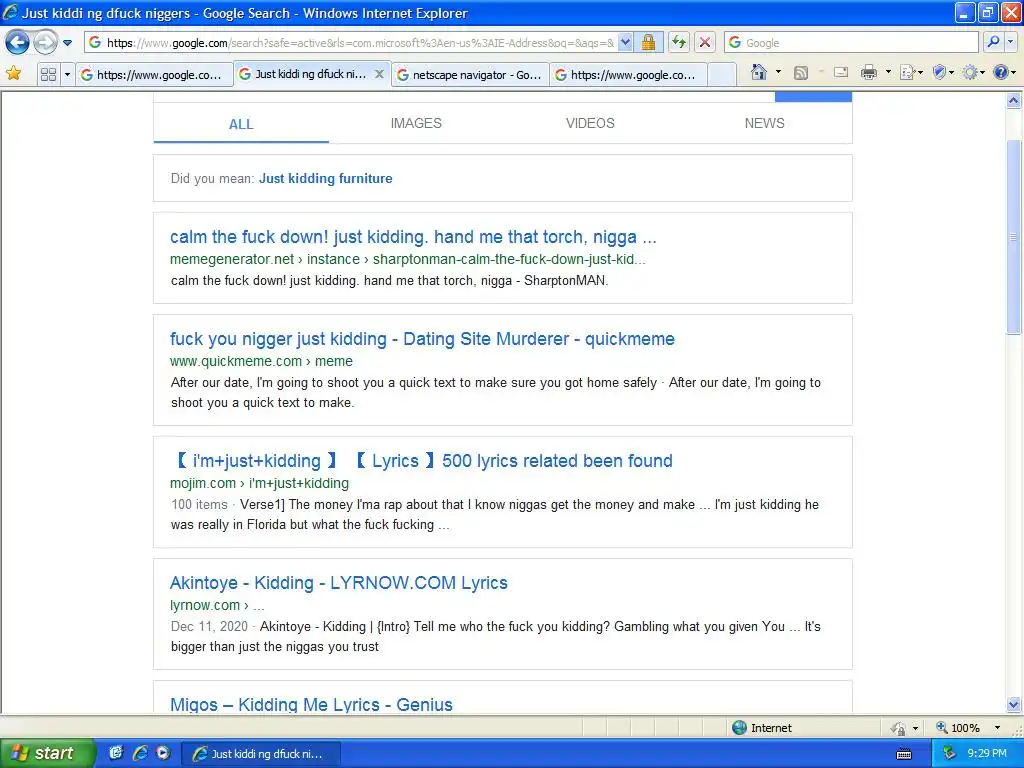The height and width of the screenshot is (768, 1024).
Task: Click the vertical scrollbar thumb
Action: coord(1014,237)
